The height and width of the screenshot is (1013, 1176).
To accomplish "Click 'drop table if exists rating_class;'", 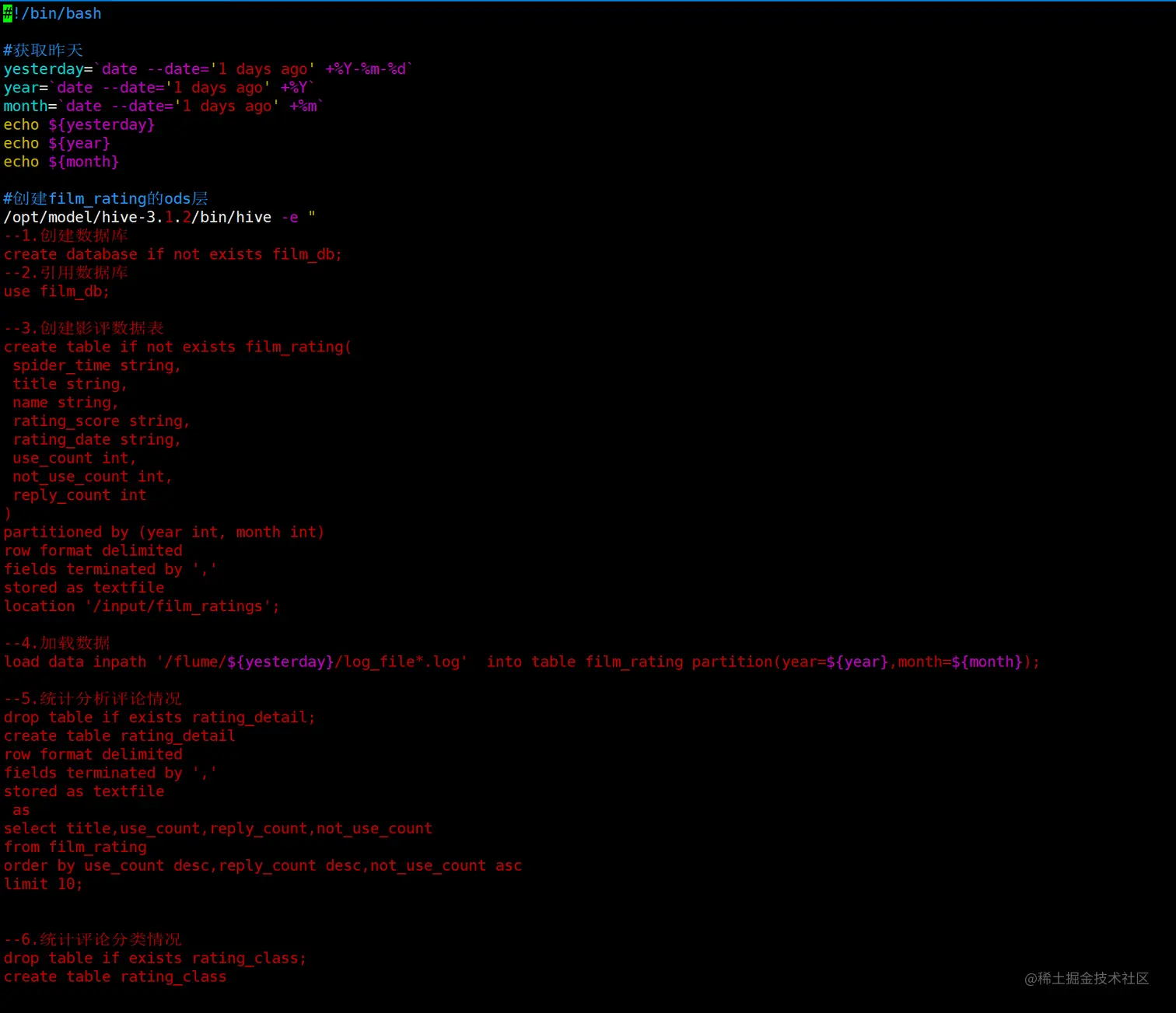I will click(x=155, y=959).
